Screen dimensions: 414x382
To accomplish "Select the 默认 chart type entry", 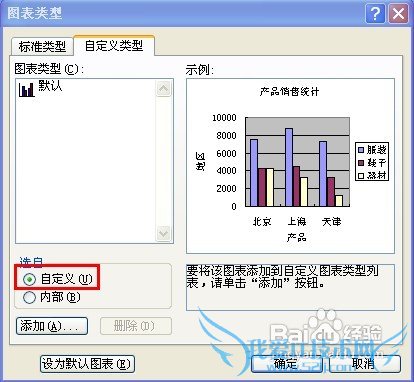I will click(x=50, y=86).
